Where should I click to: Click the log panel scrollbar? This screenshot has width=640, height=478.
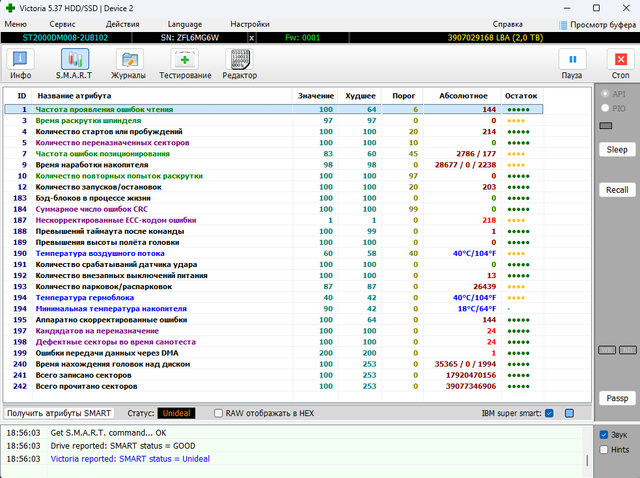587,461
